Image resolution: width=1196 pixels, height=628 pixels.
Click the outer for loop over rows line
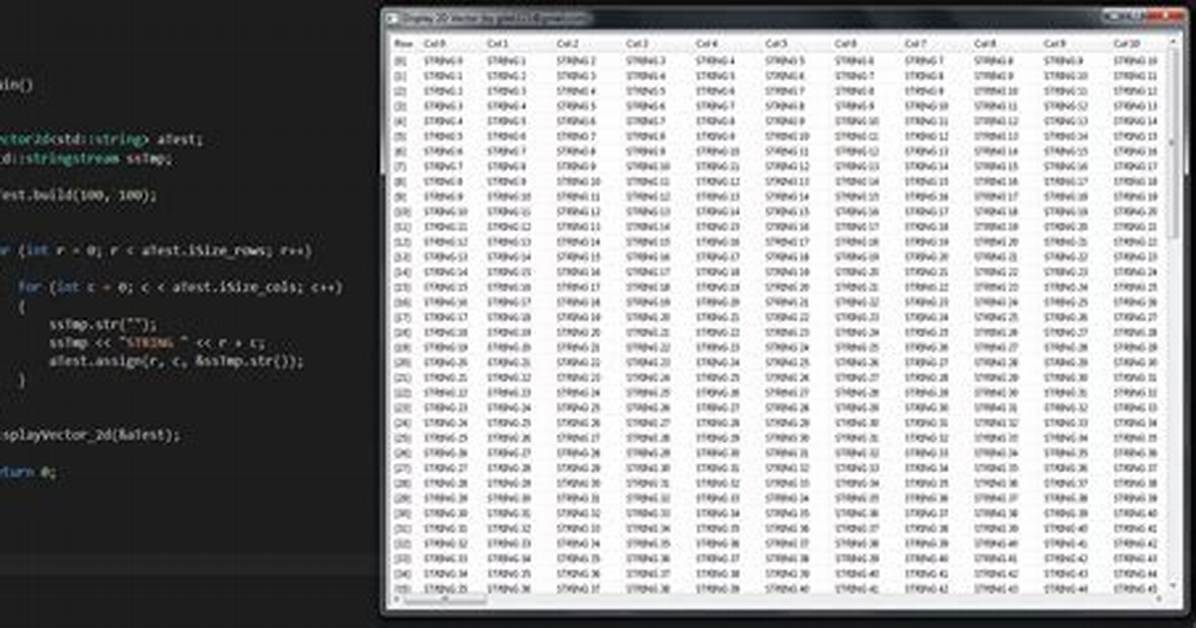click(156, 250)
